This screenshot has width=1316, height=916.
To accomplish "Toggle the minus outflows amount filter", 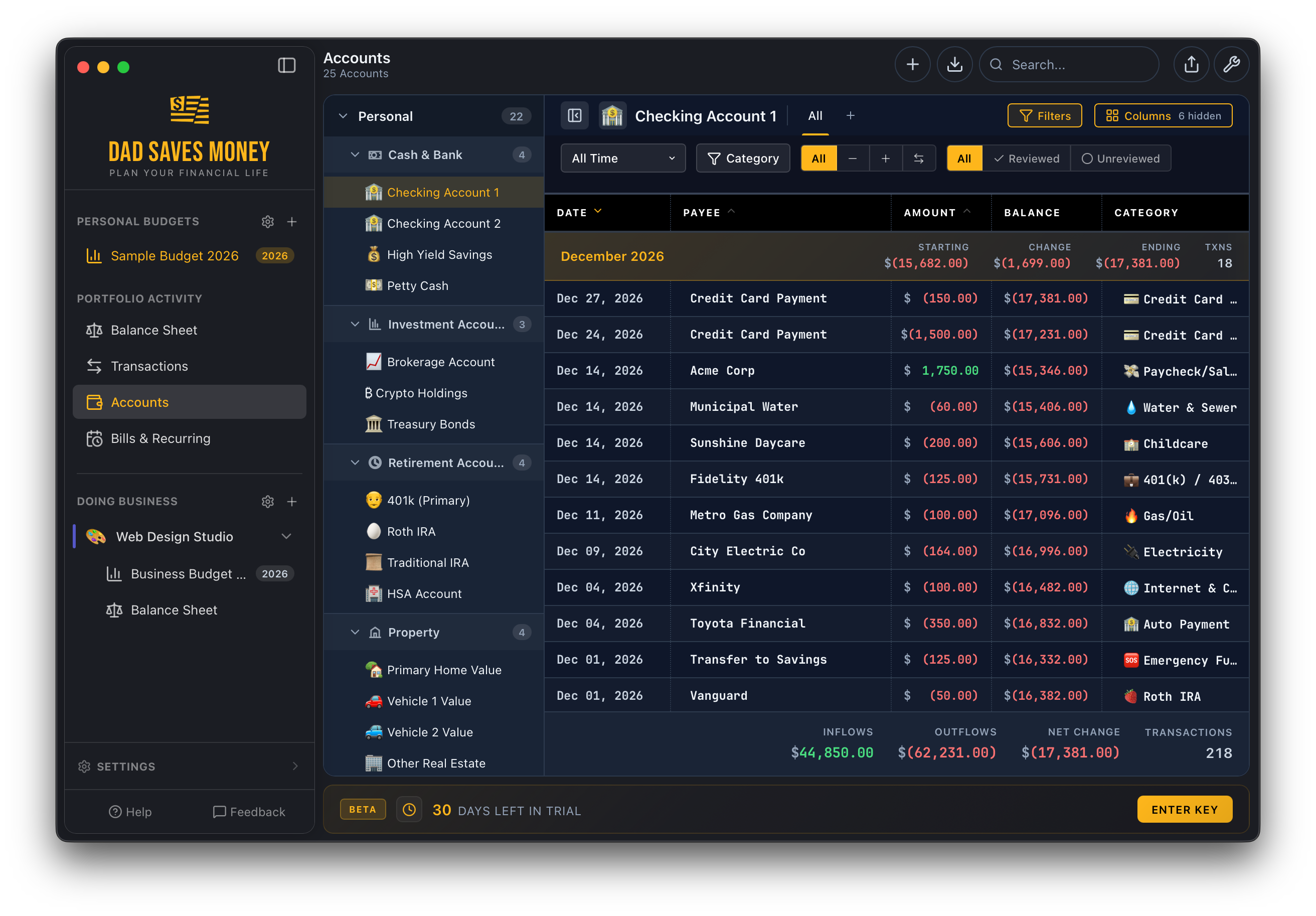I will [853, 158].
